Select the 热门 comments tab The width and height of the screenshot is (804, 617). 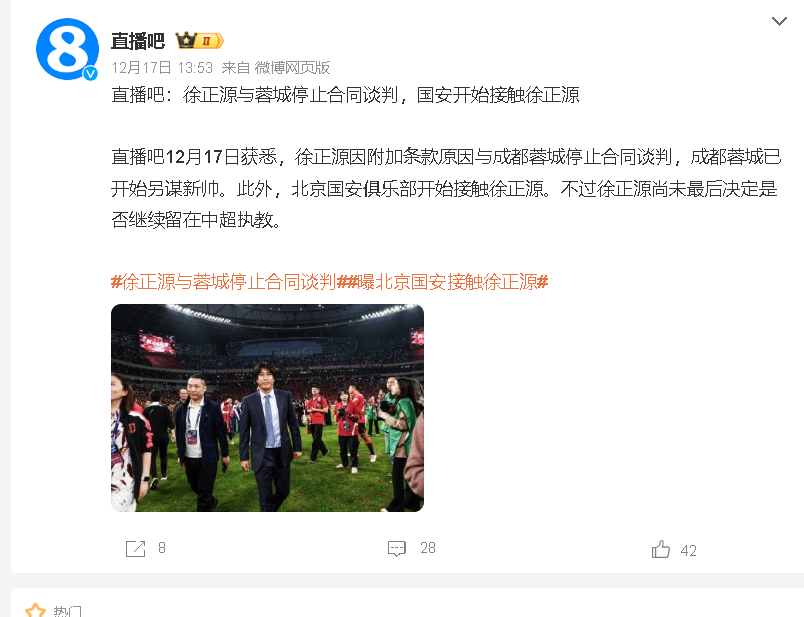[x=67, y=611]
